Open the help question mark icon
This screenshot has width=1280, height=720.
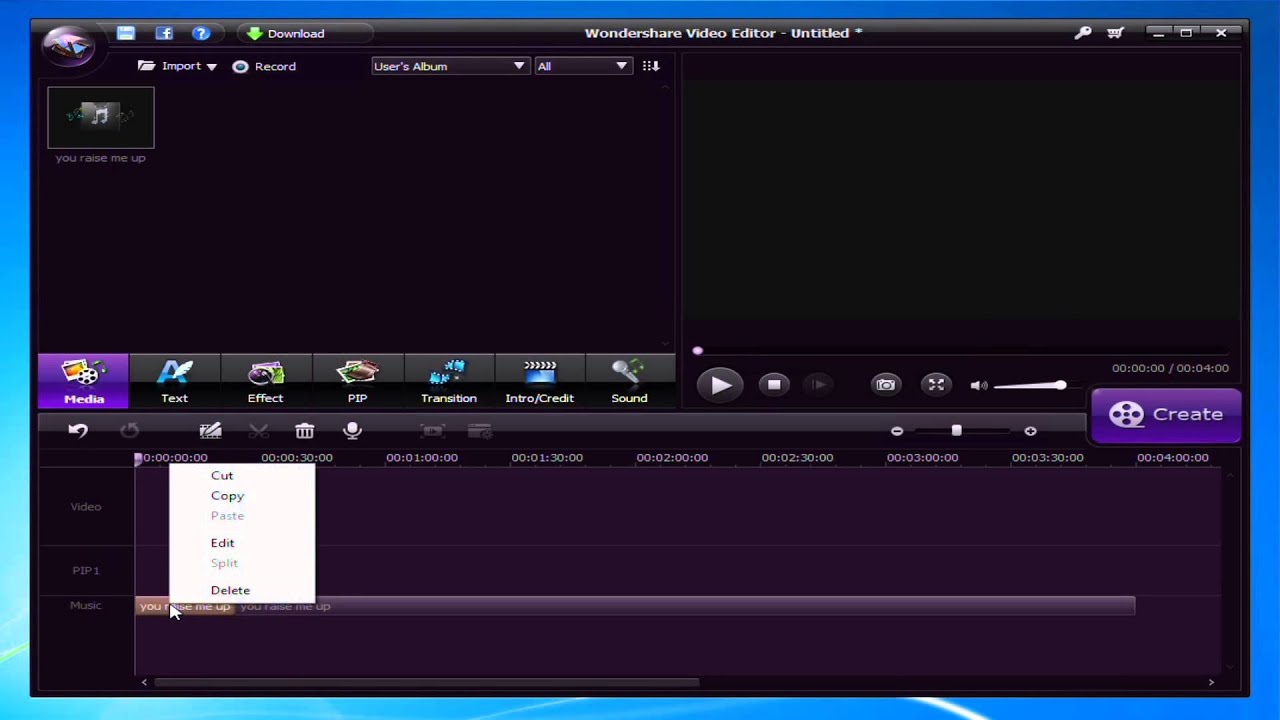201,33
